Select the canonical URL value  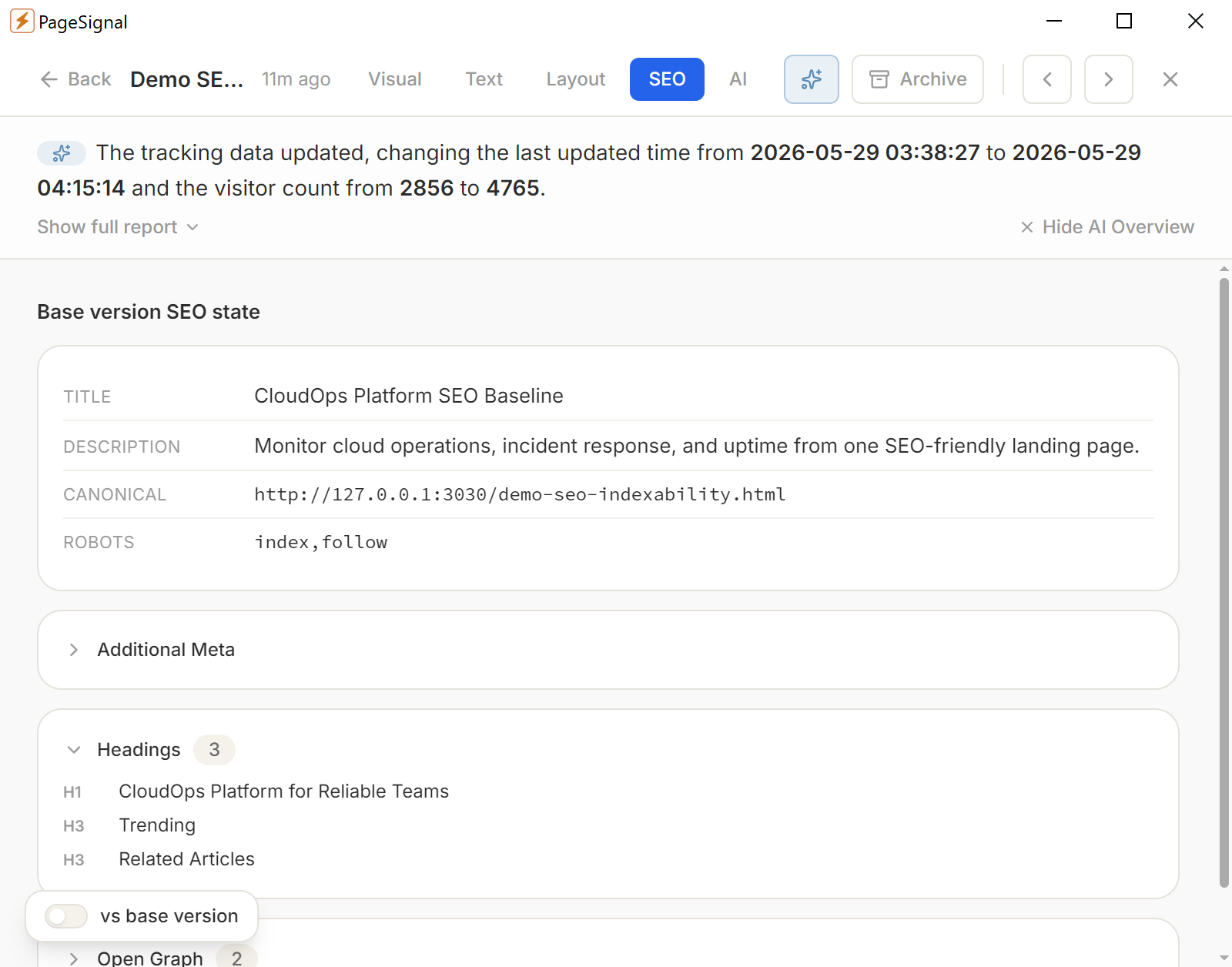coord(520,494)
